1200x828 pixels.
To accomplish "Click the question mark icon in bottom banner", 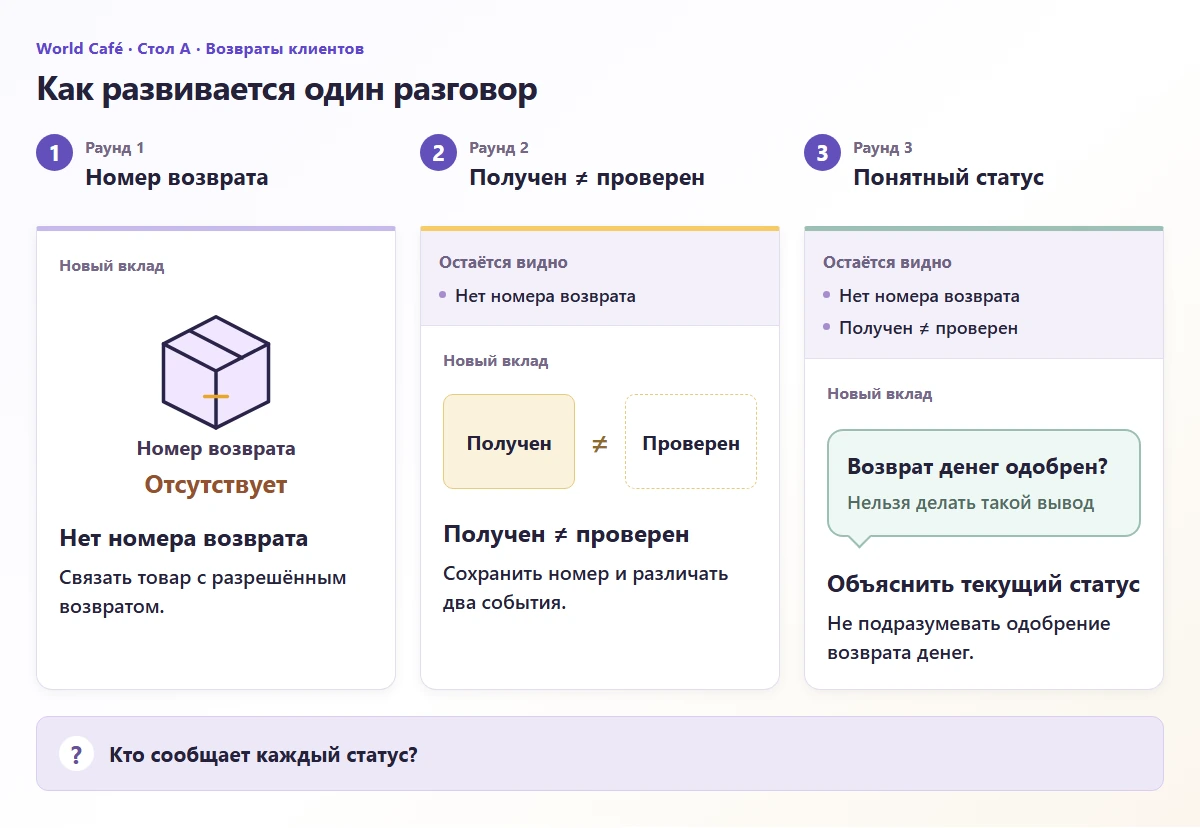I will point(76,754).
